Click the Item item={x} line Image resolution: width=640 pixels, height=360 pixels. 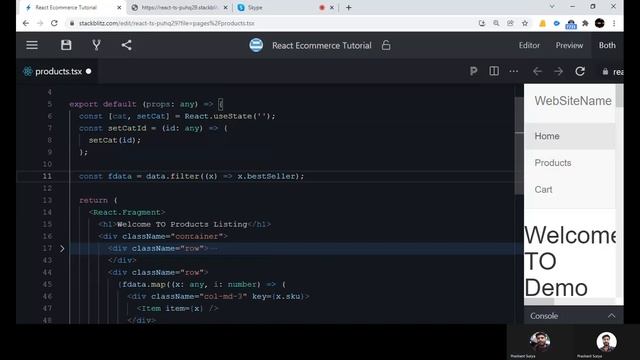coord(178,309)
